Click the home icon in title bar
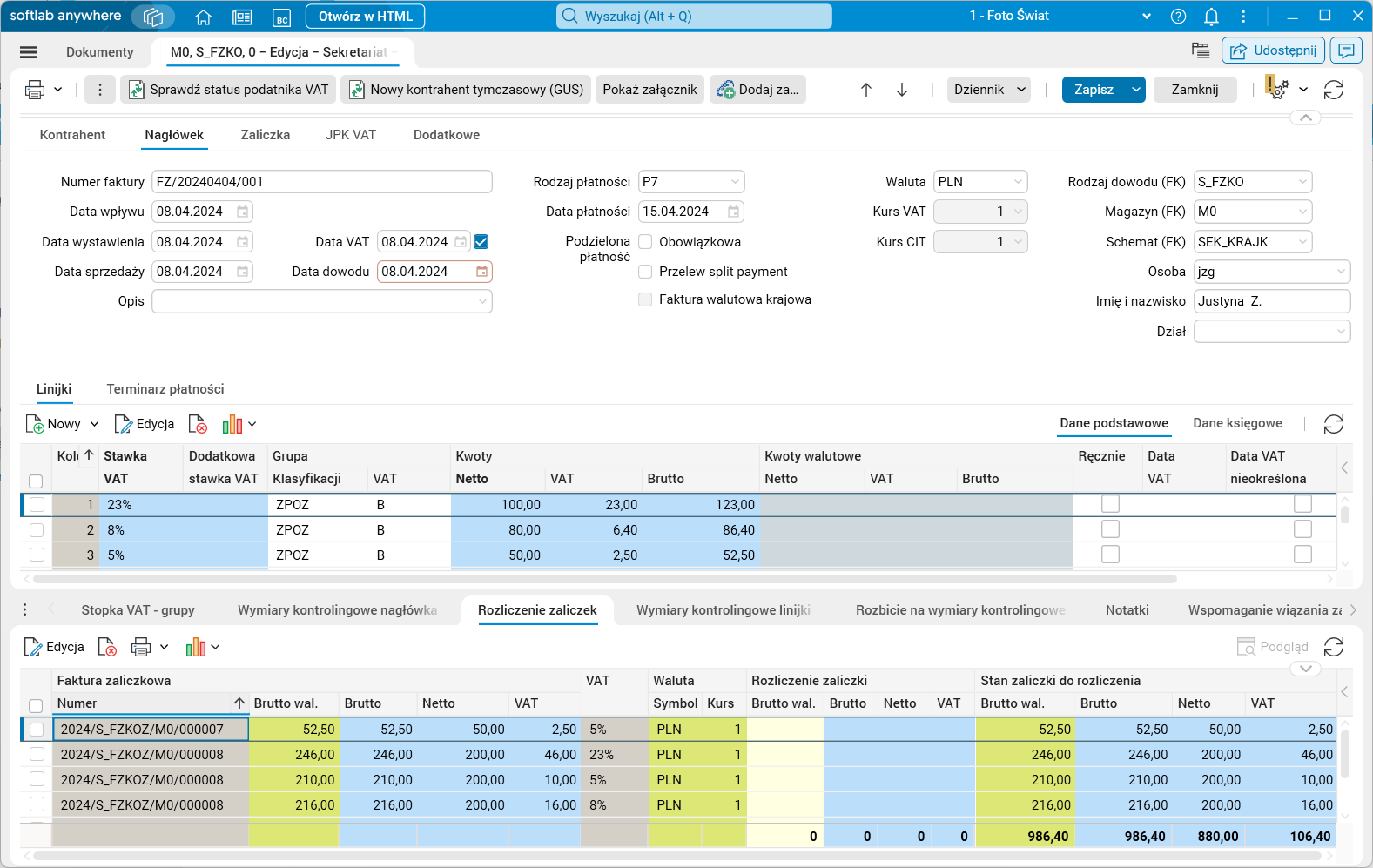Screen dimensions: 1373x868 coord(204,17)
